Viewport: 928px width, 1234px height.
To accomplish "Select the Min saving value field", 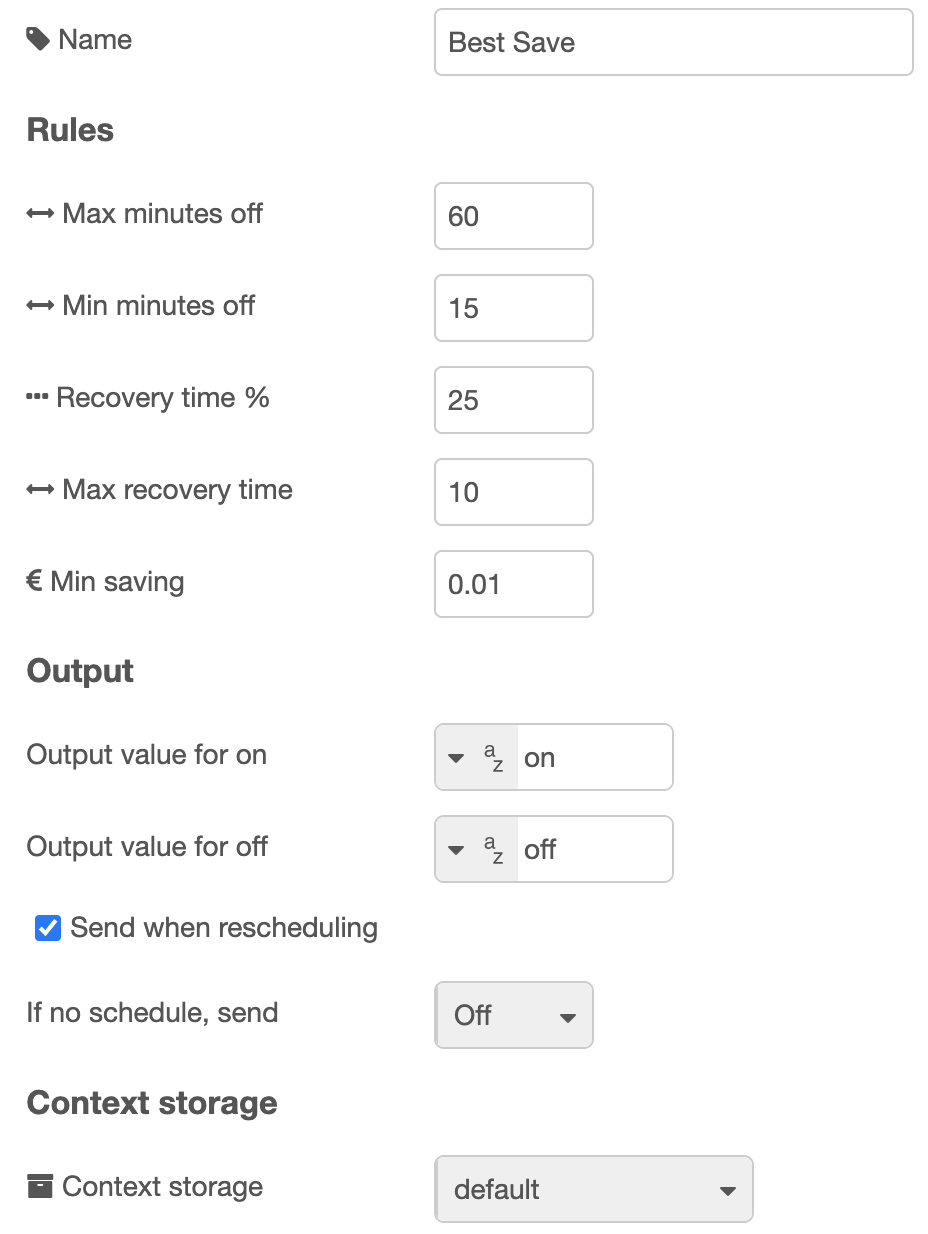I will point(513,584).
